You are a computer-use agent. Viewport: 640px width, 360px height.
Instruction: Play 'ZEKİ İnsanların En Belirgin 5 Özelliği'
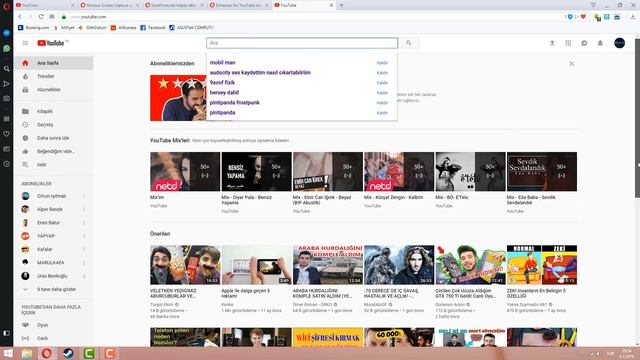click(542, 265)
